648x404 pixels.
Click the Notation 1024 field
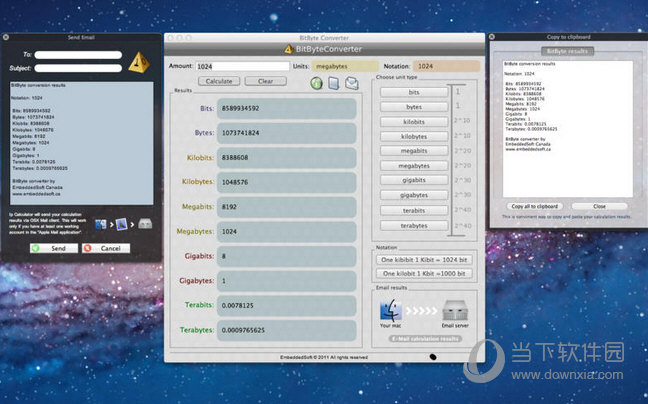(x=447, y=66)
